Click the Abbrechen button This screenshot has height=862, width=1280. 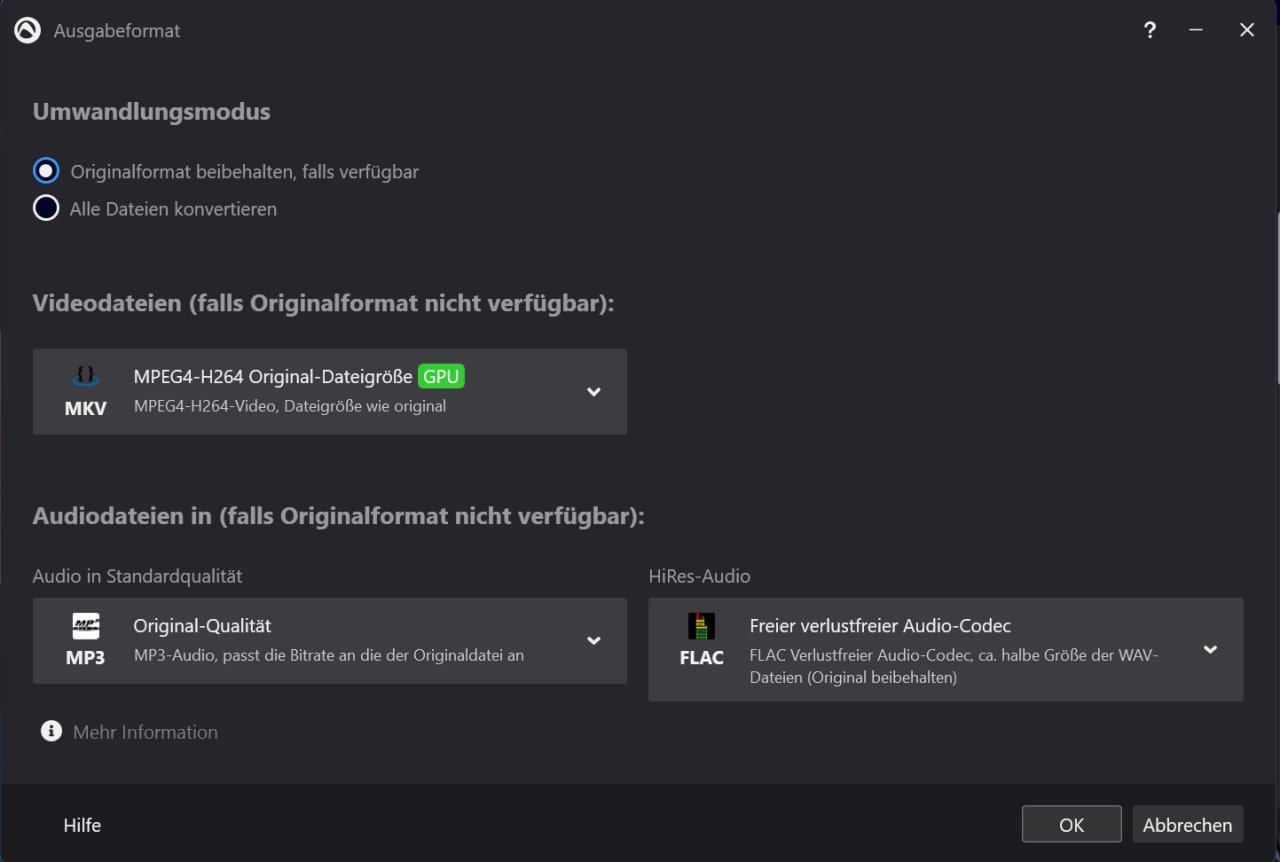1187,825
